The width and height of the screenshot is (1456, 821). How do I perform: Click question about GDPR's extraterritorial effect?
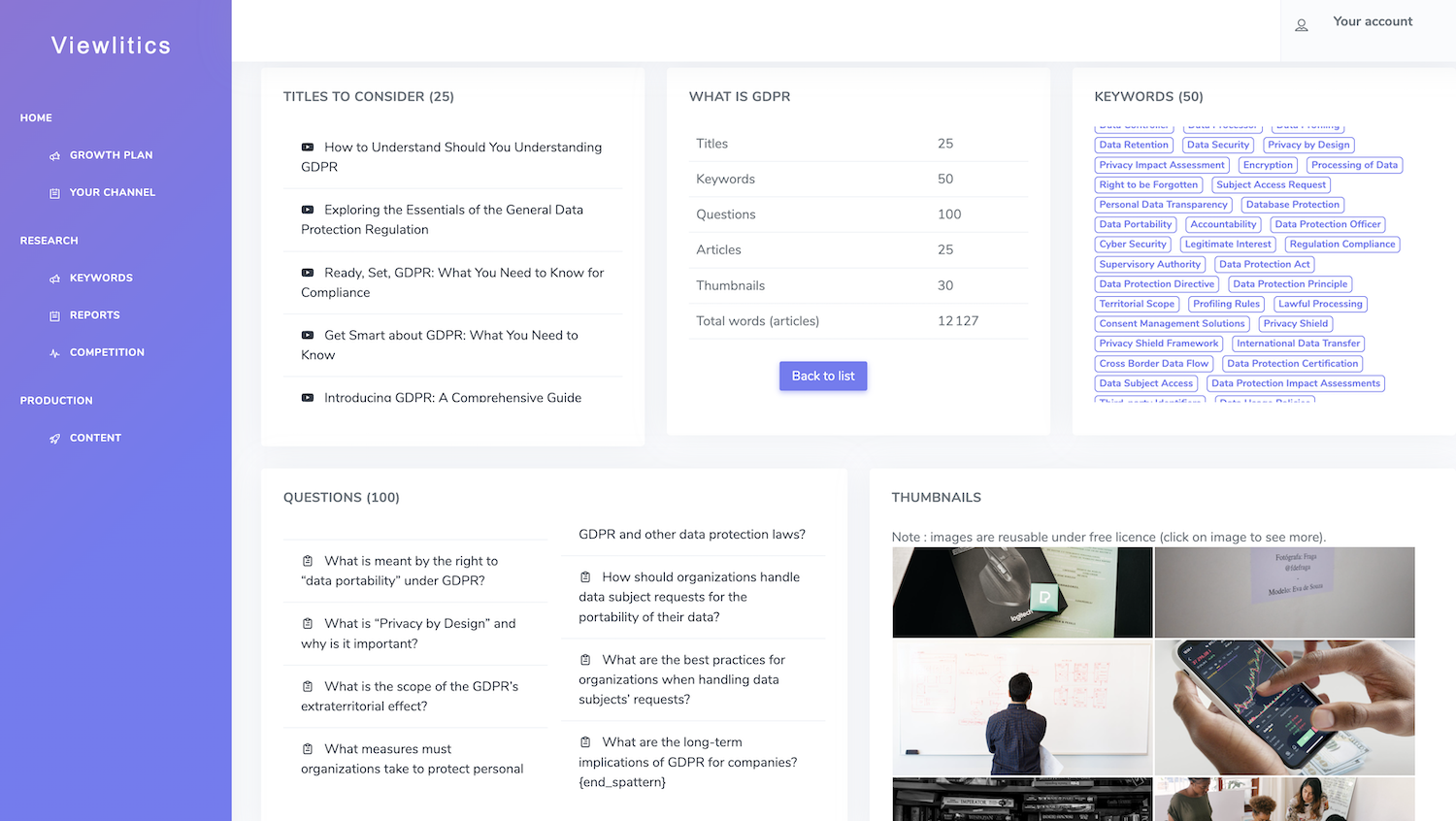tap(410, 696)
